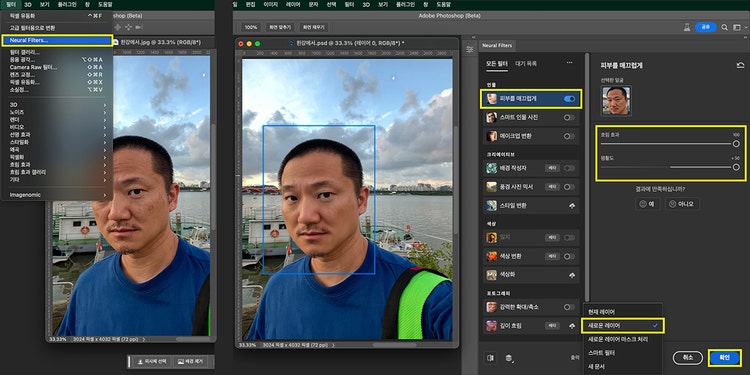Screen dimensions: 750x375
Task: Expand the 노이즈 submenu
Action: pyautogui.click(x=56, y=112)
